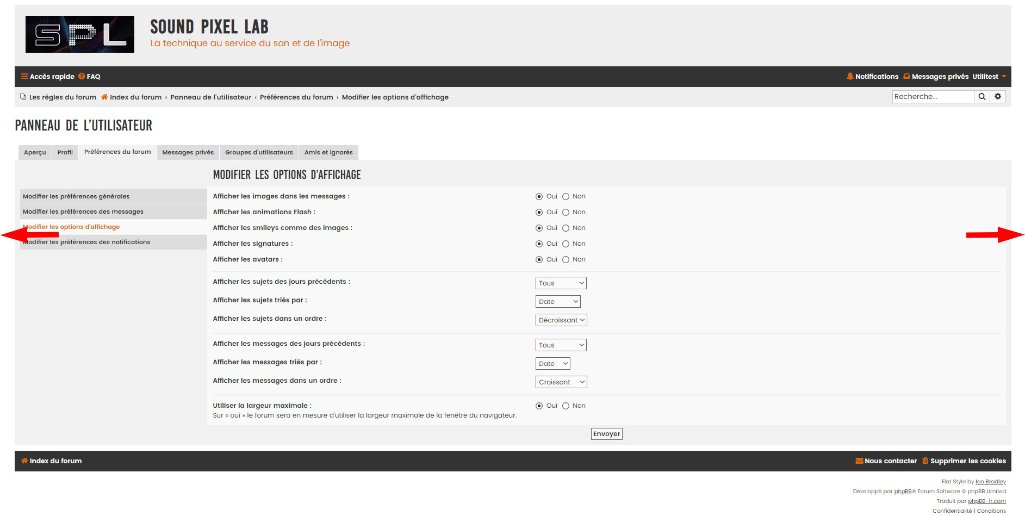Select Non for Afficher les animations Flash
Viewport: 1025px width, 516px height.
point(566,212)
